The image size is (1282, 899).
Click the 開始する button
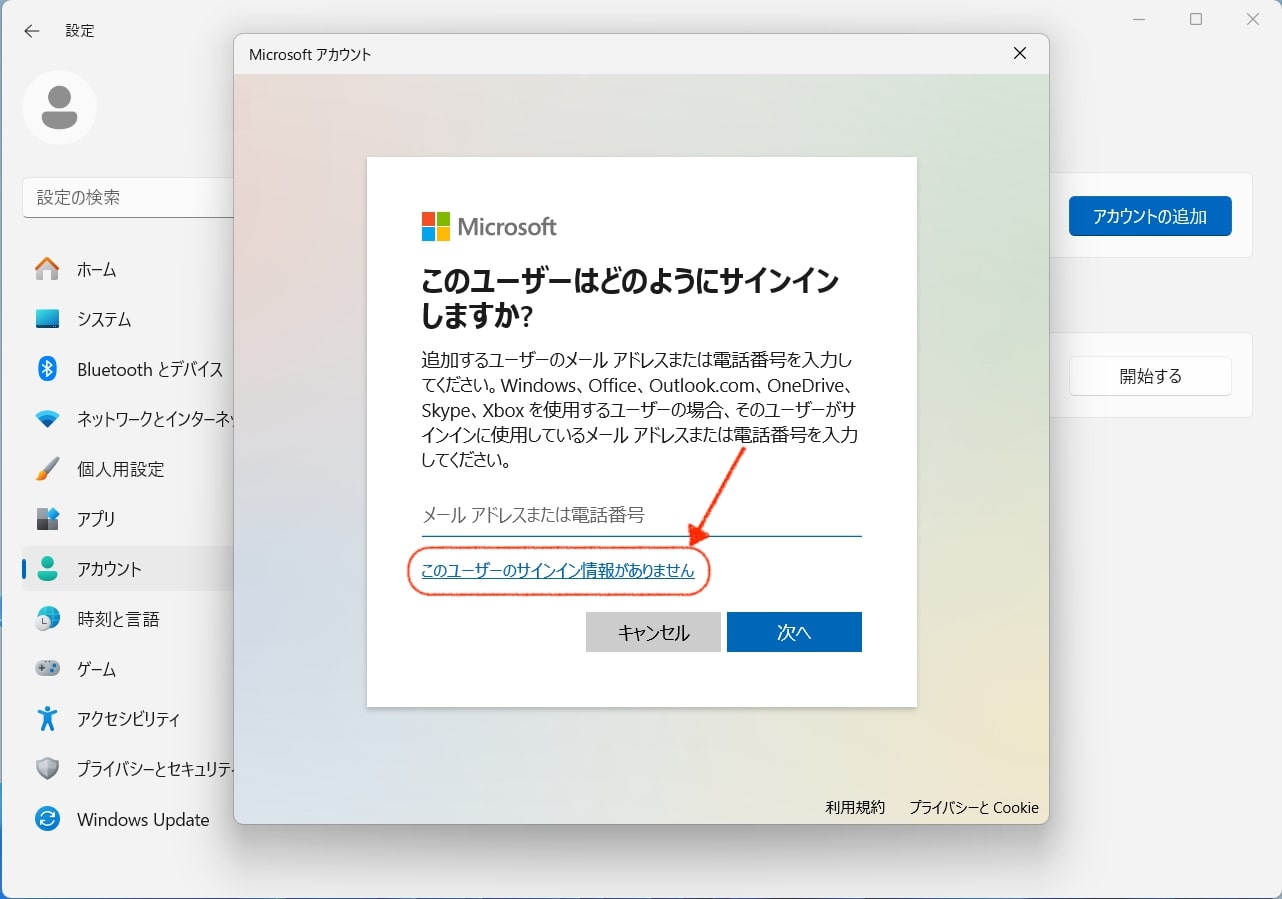(1150, 376)
